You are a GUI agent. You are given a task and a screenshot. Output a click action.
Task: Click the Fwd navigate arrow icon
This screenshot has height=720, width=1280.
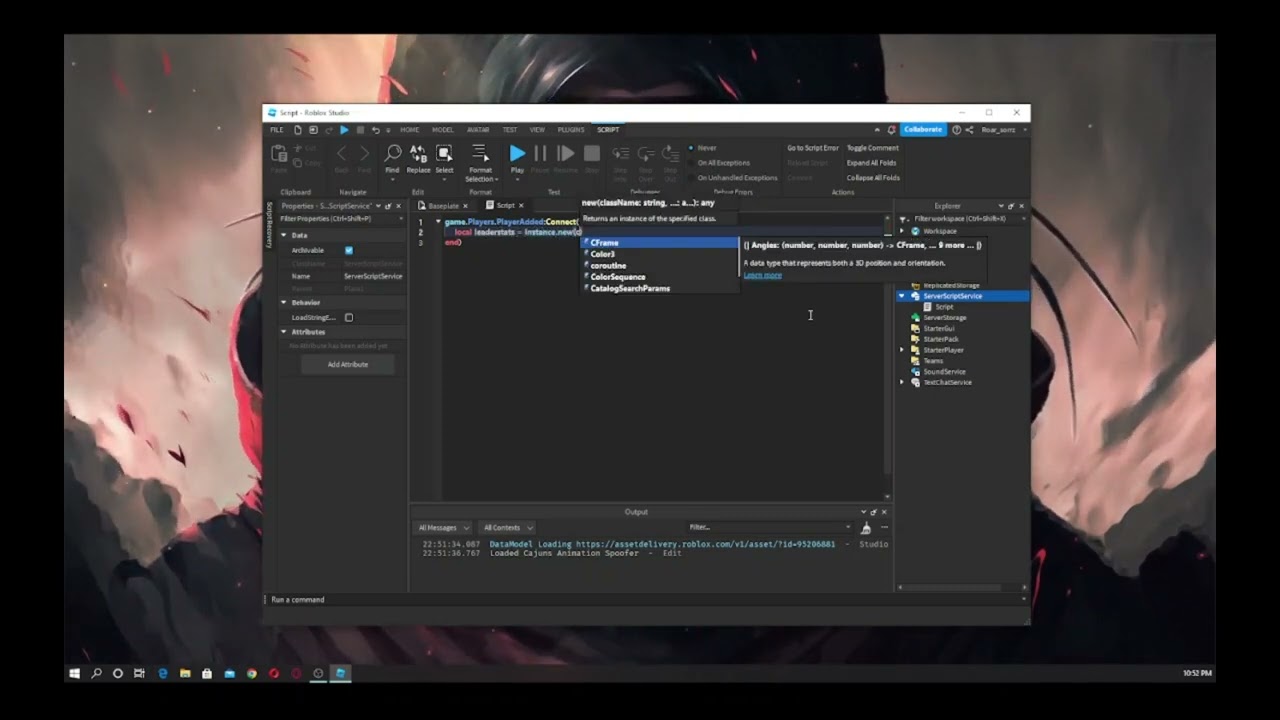coord(364,153)
